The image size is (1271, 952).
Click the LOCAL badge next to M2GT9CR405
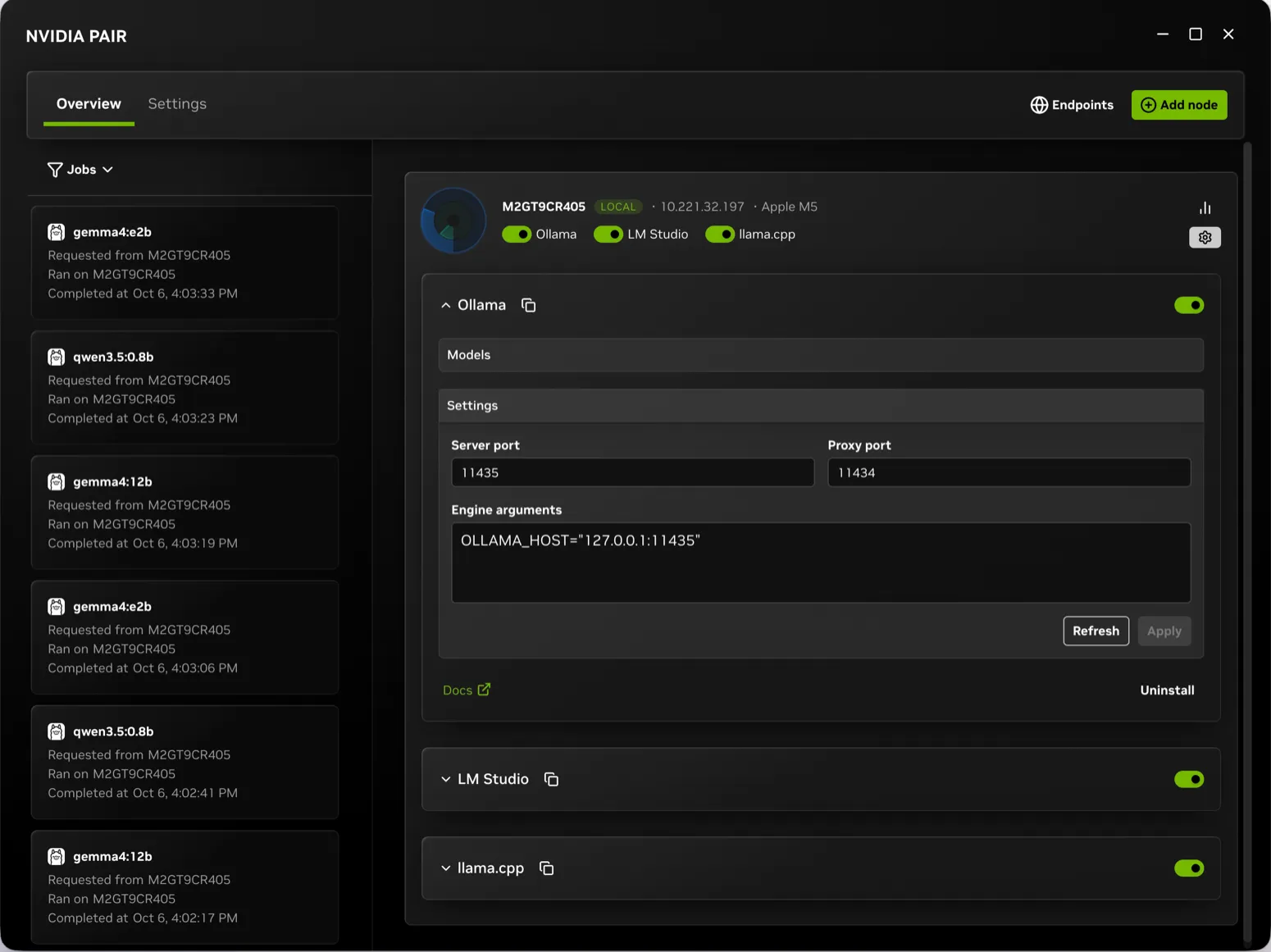pyautogui.click(x=617, y=207)
